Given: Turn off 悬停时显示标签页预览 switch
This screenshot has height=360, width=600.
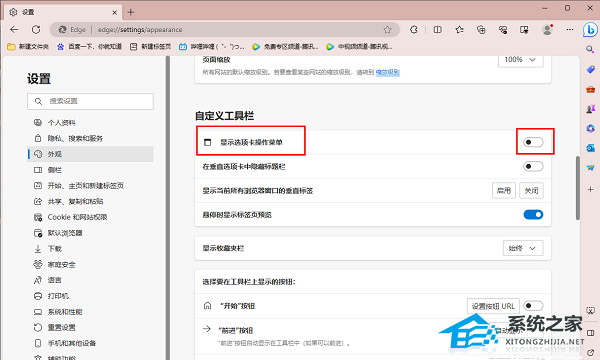Looking at the screenshot, I should coord(533,215).
